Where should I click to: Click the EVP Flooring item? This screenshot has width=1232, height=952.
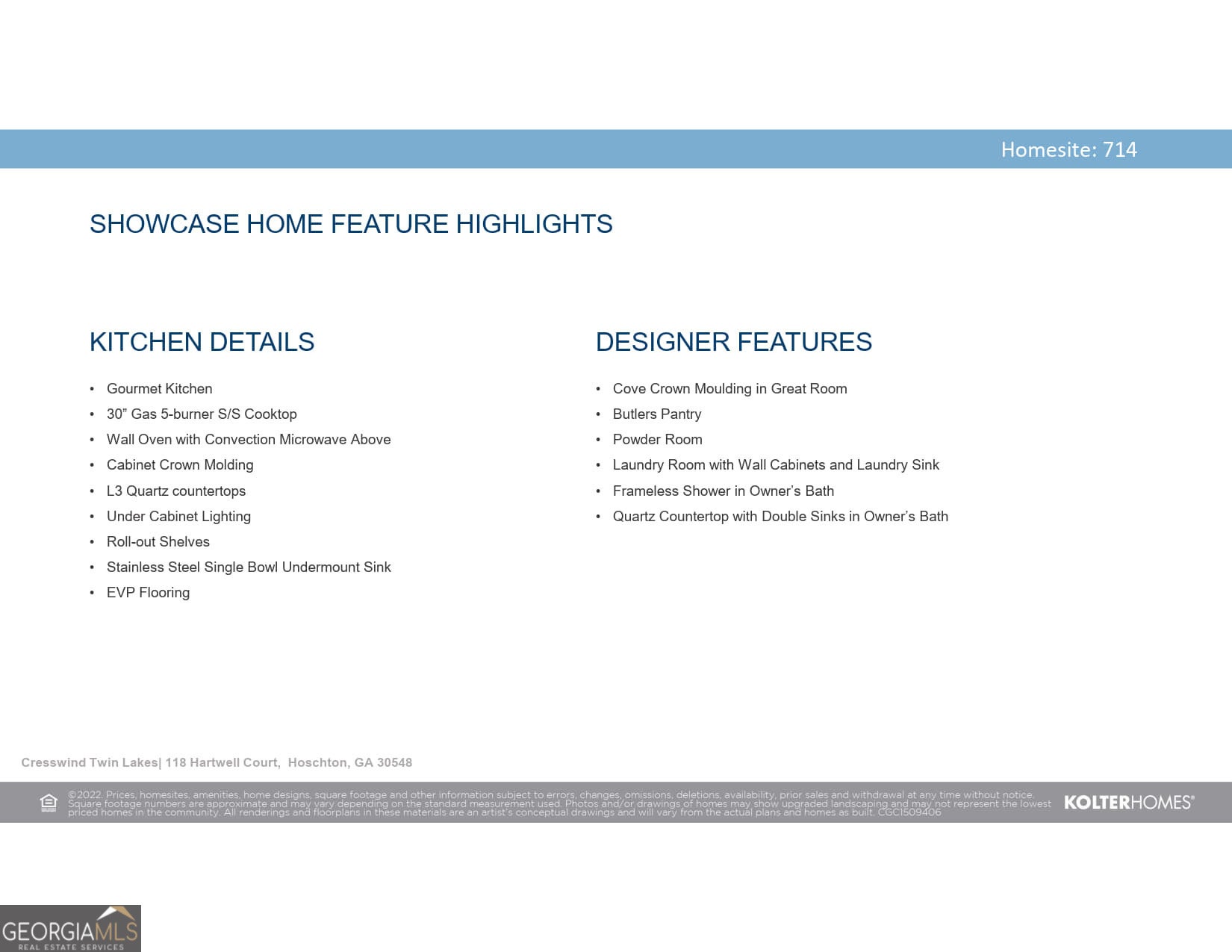coord(148,592)
